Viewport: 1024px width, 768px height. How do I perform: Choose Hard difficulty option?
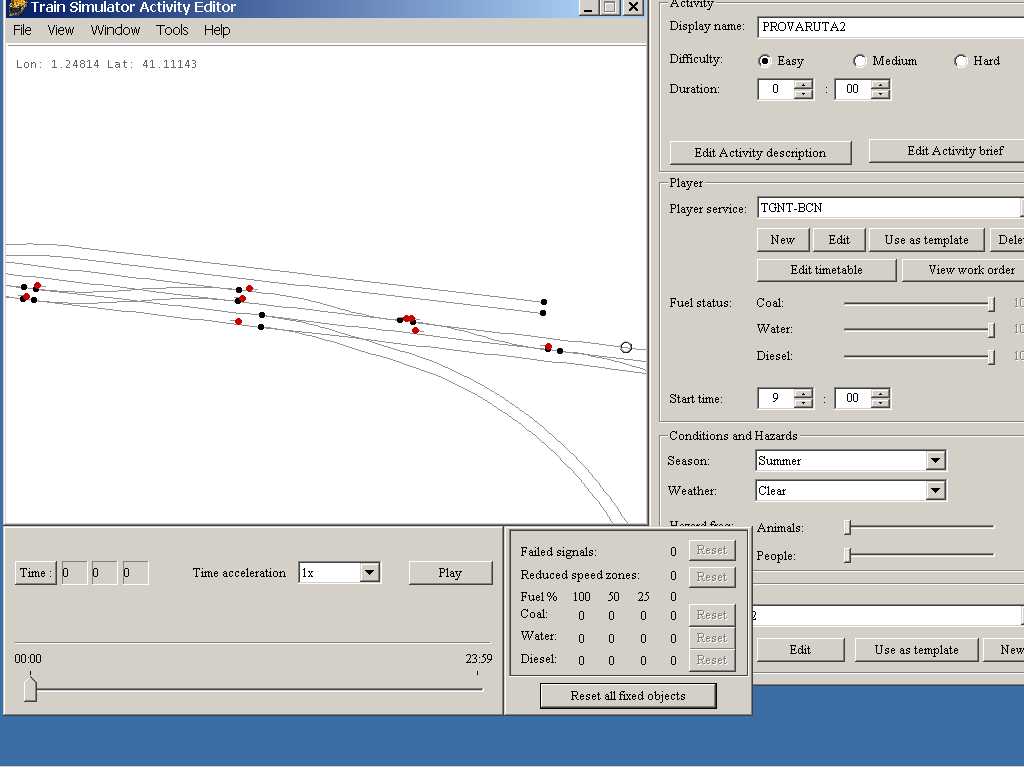click(x=961, y=61)
